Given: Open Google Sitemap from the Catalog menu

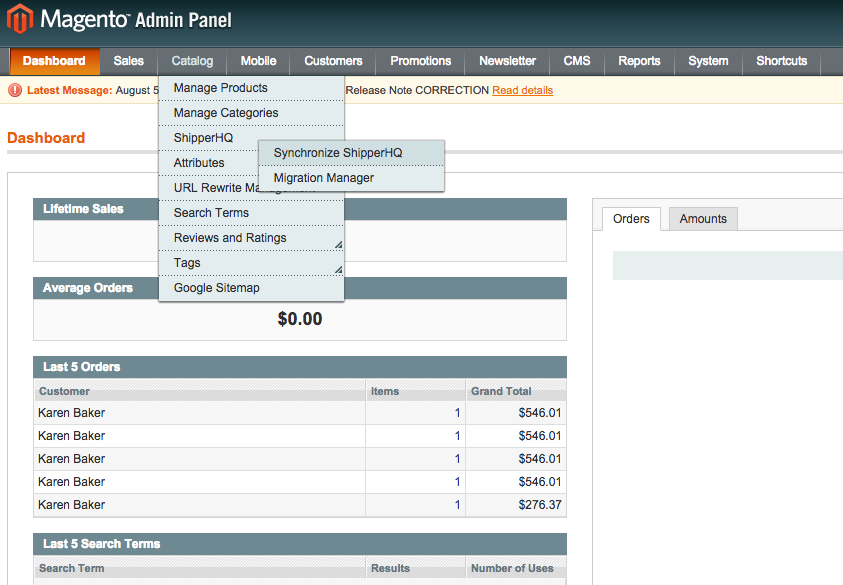Looking at the screenshot, I should pos(216,288).
